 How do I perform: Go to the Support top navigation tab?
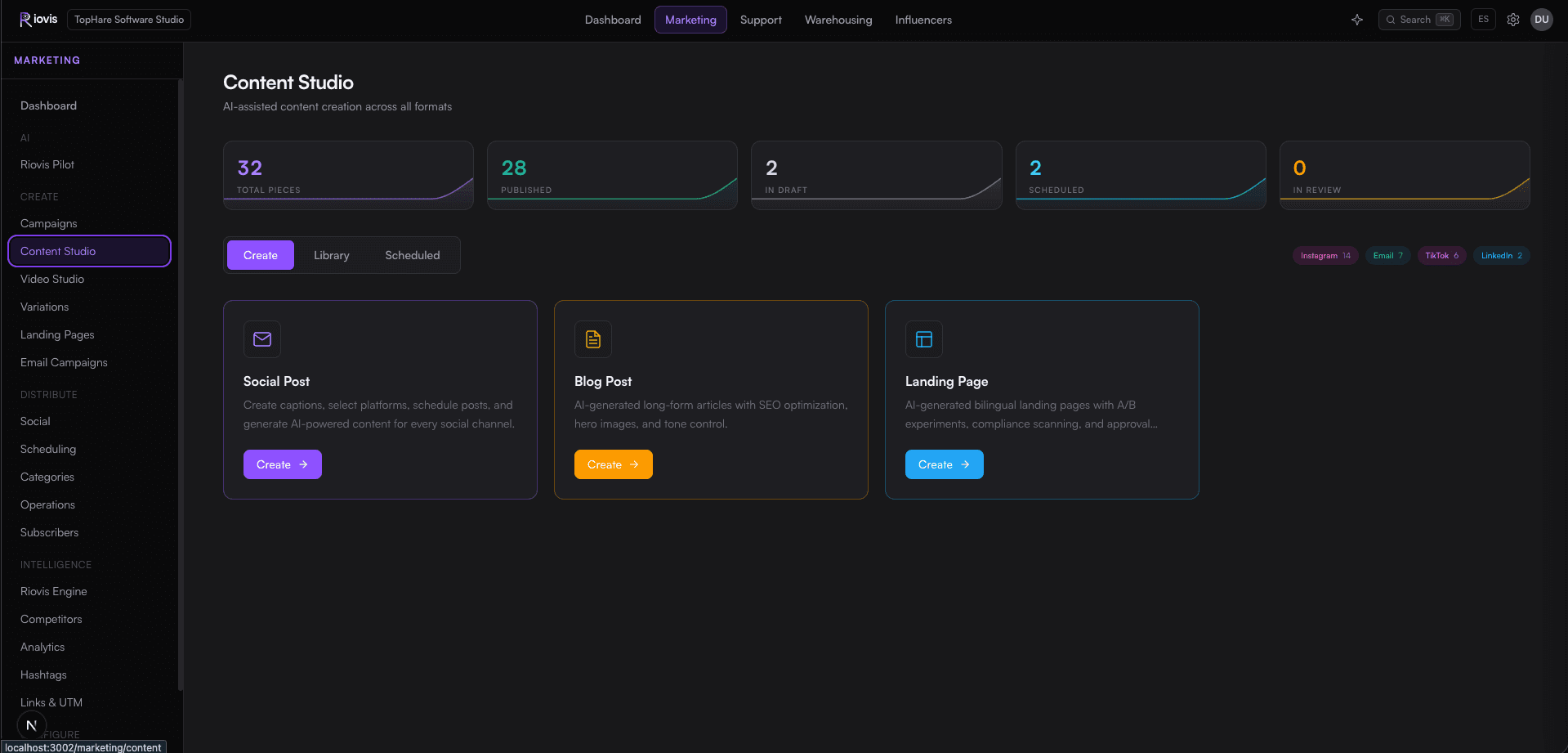pos(761,20)
